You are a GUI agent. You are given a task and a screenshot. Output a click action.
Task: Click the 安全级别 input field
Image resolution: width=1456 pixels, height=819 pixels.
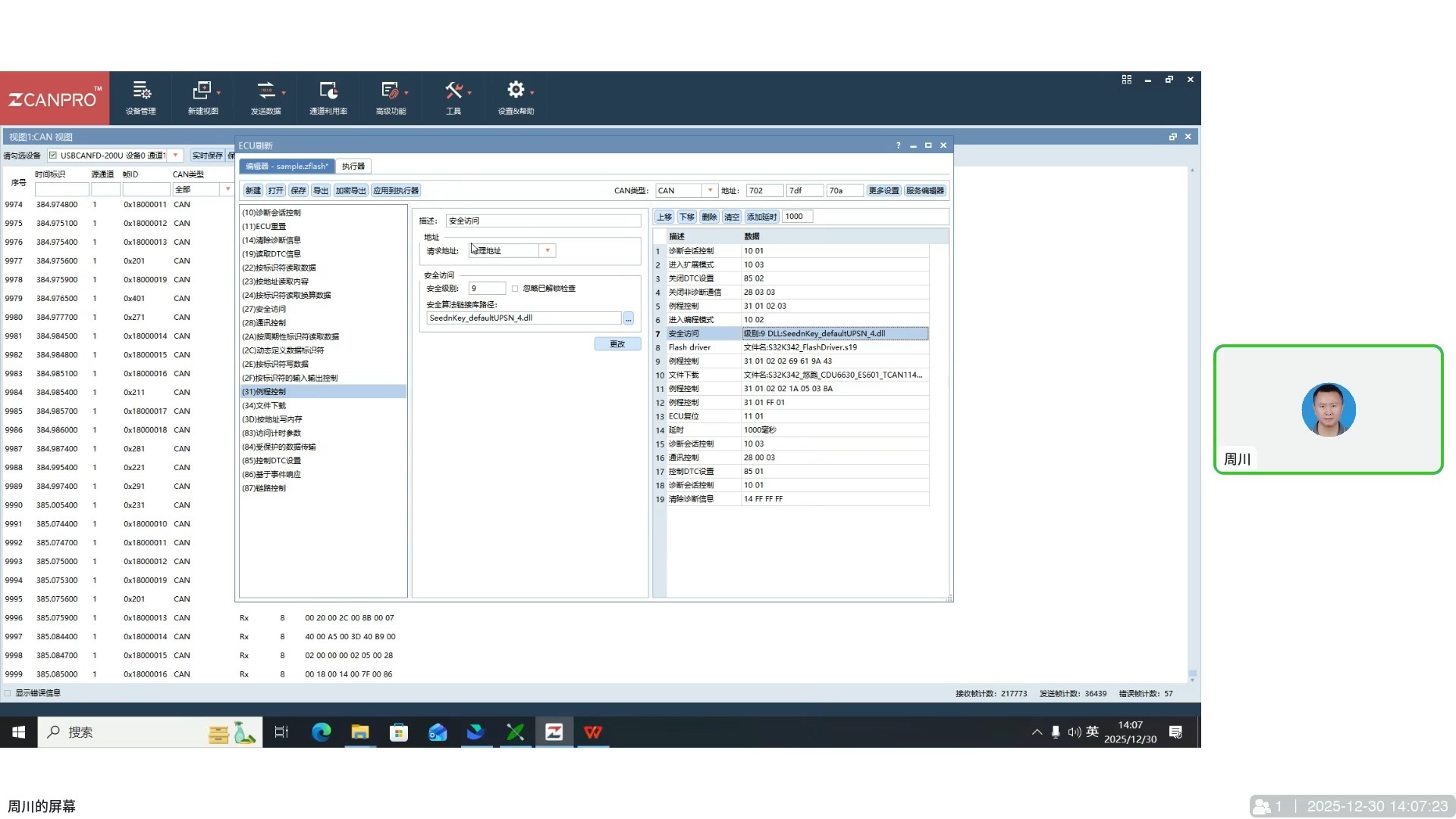486,289
